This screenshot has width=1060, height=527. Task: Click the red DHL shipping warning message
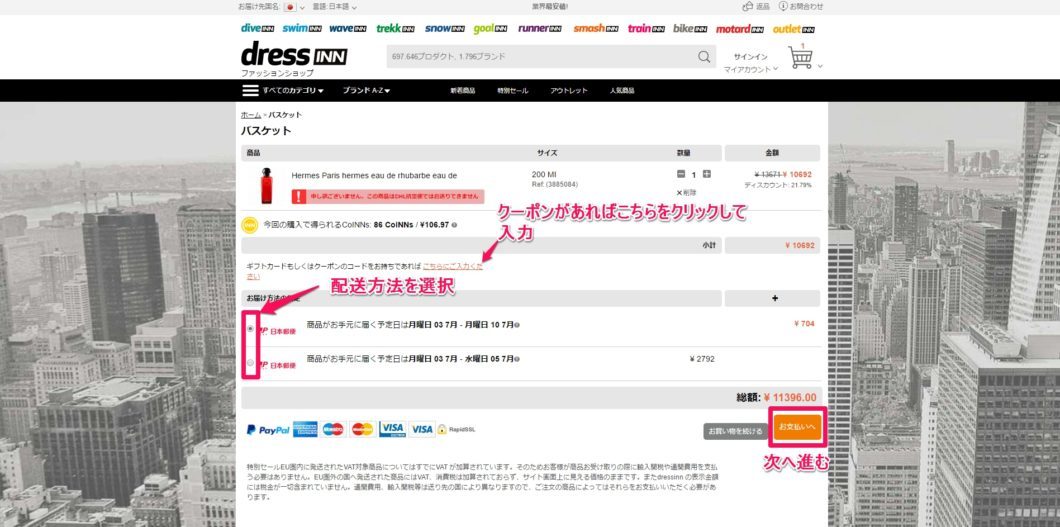click(x=387, y=197)
